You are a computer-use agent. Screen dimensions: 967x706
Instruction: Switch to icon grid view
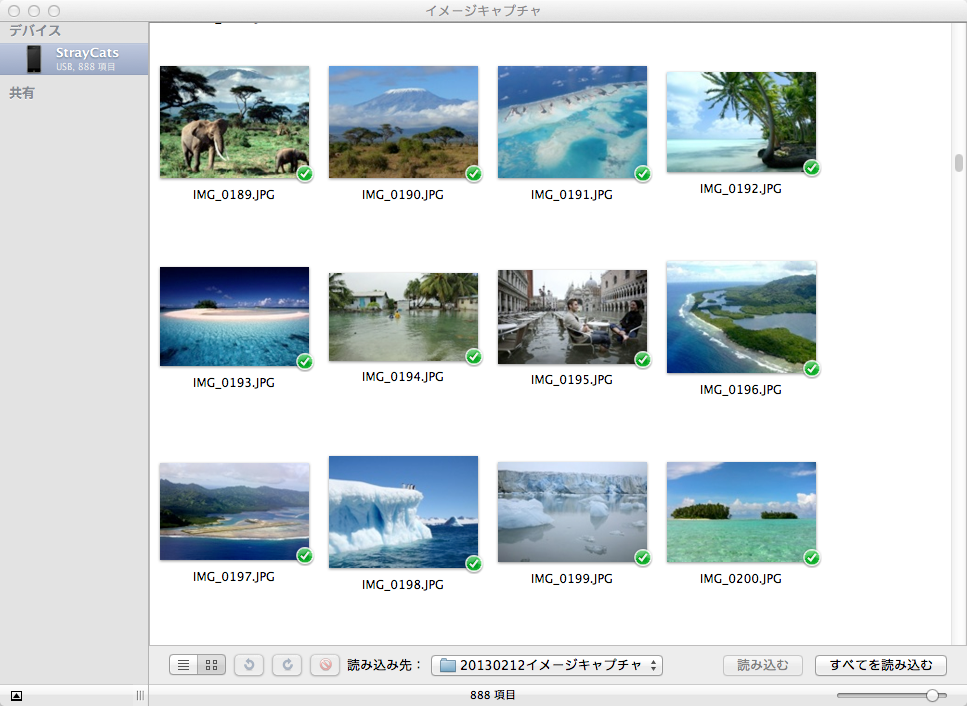click(212, 665)
